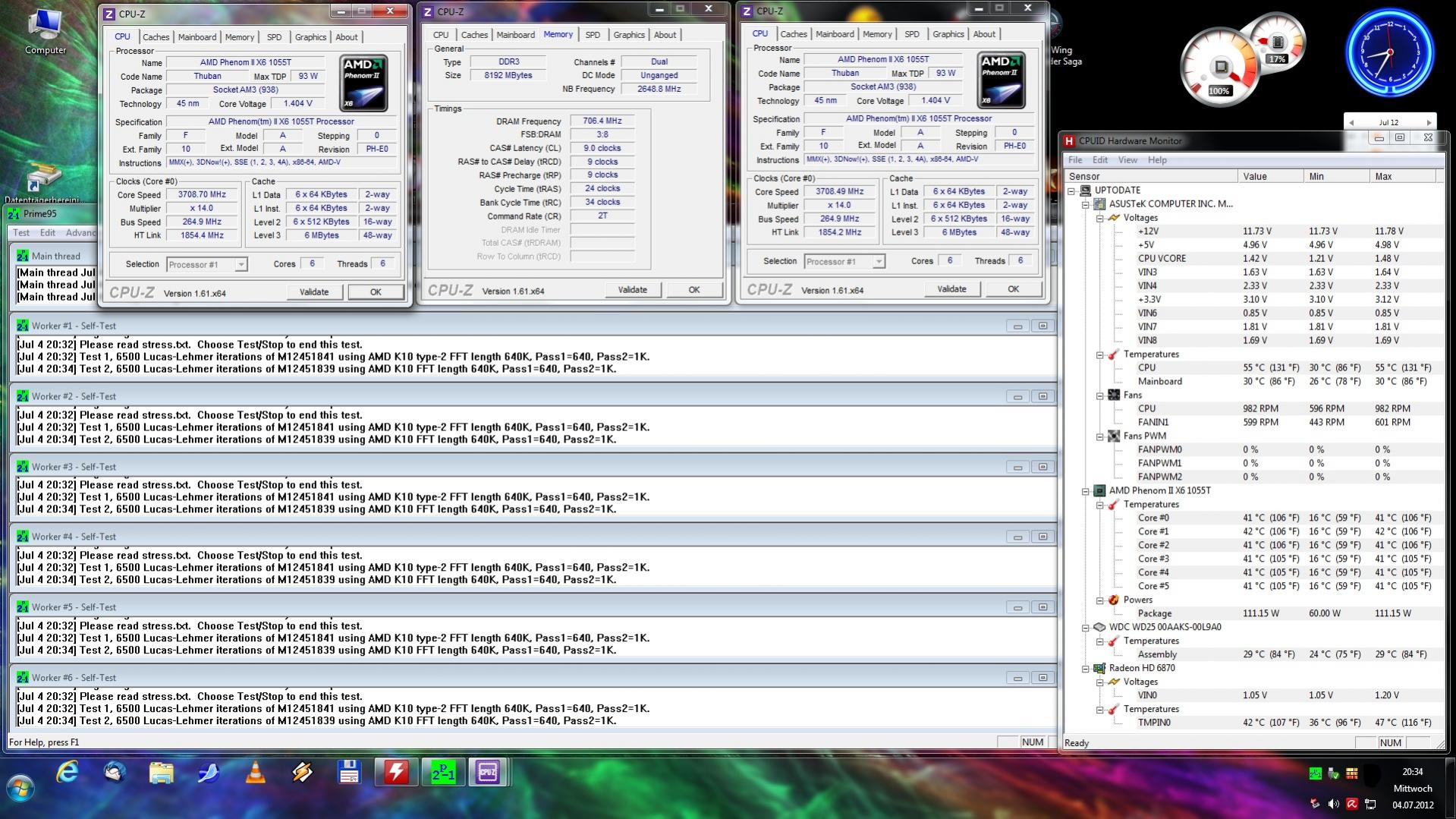
Task: Click the Worker #1 window title icon
Action: 23,326
